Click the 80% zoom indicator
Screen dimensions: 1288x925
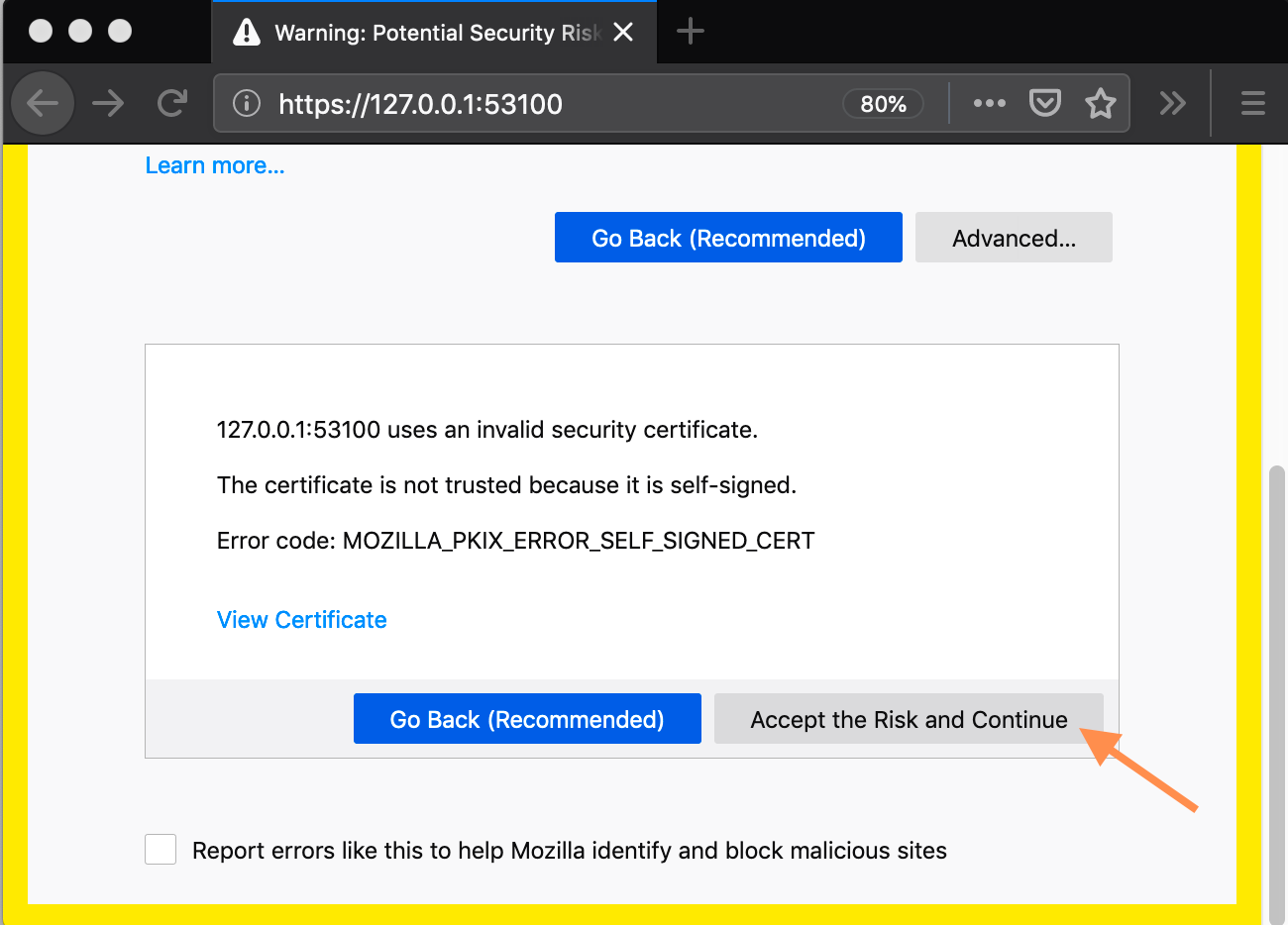(x=882, y=103)
